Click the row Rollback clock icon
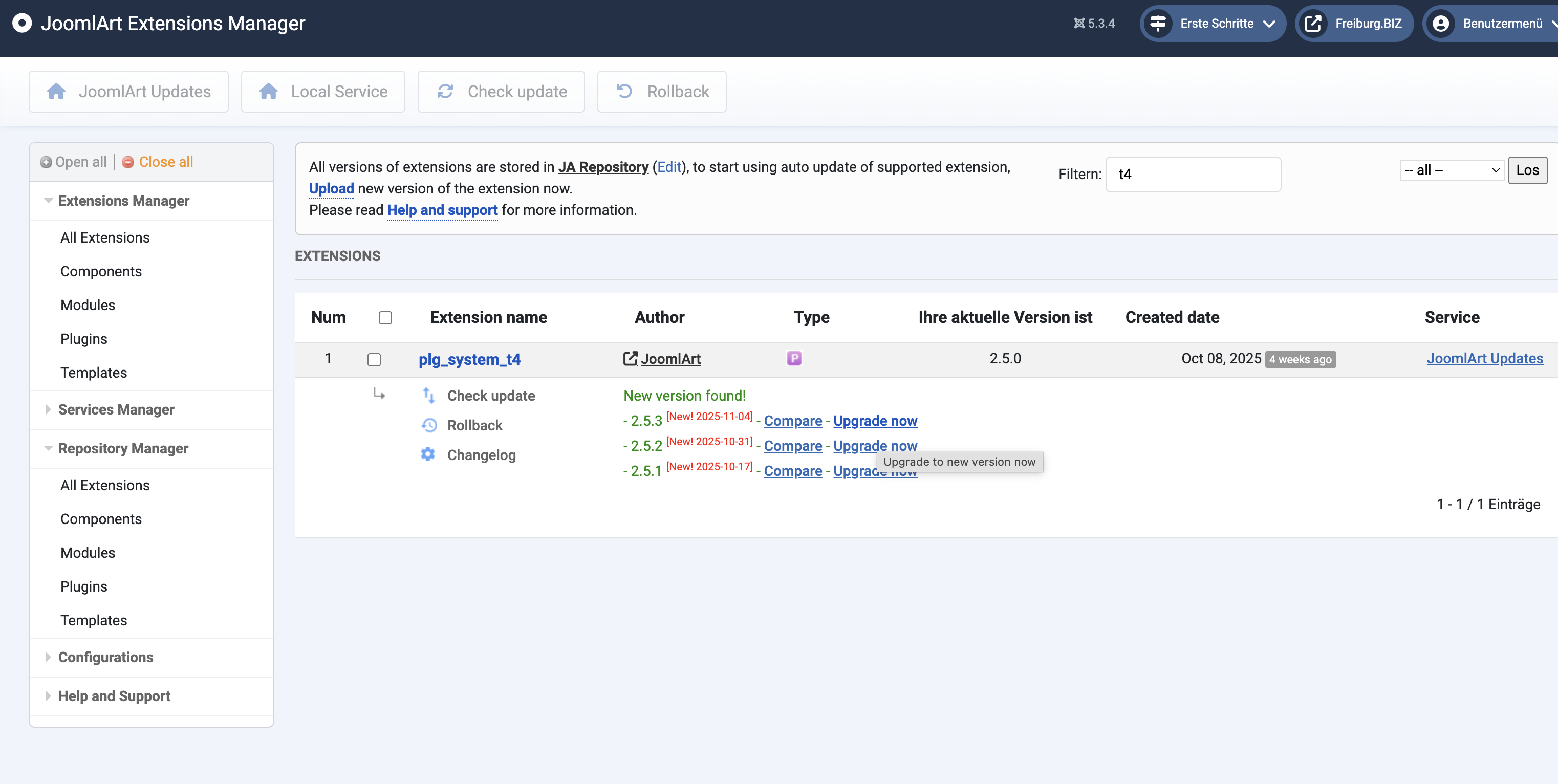The image size is (1558, 784). [428, 425]
